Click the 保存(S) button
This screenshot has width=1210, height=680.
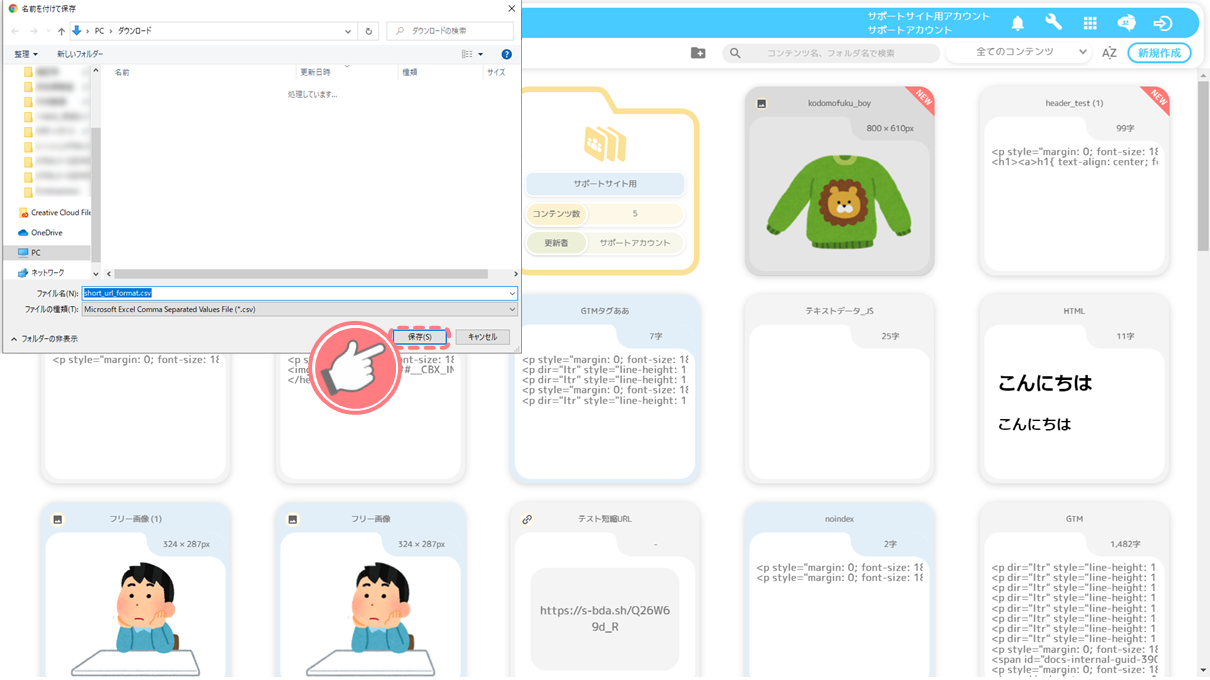[x=420, y=337]
